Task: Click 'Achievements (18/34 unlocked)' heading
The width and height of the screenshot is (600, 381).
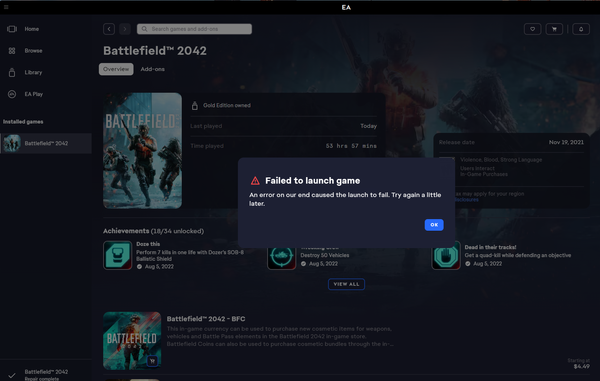Action: pos(153,231)
